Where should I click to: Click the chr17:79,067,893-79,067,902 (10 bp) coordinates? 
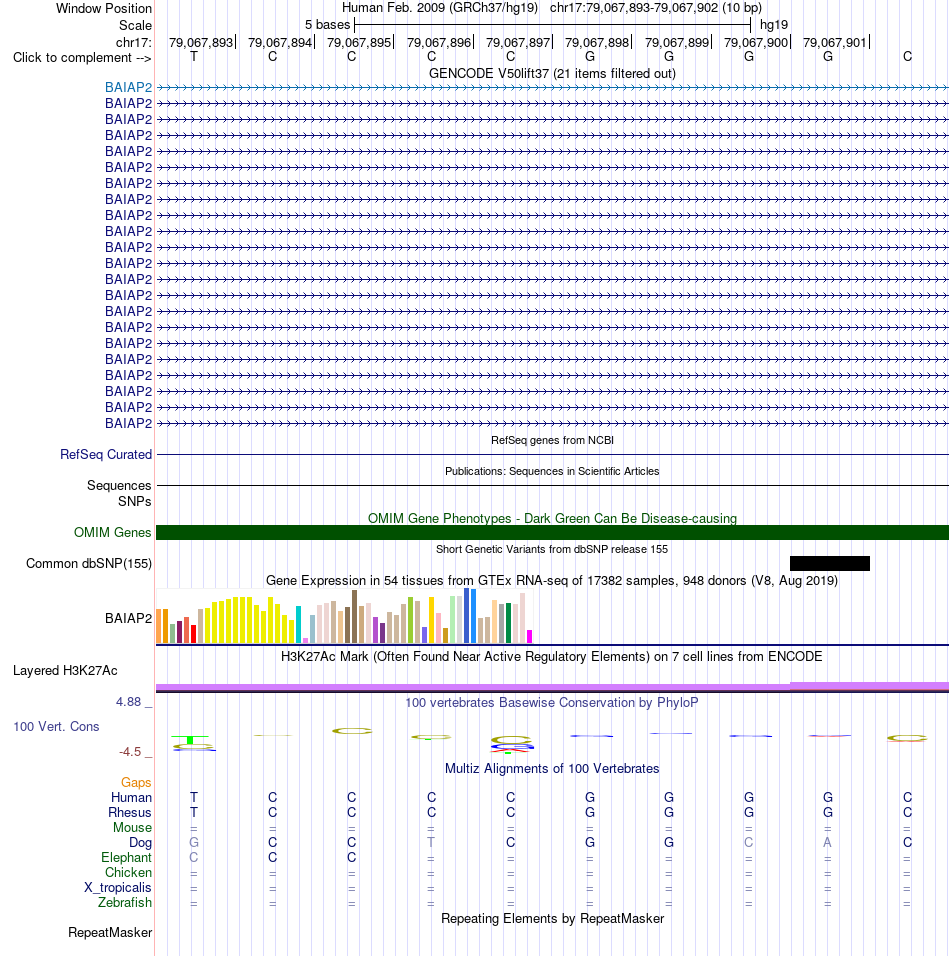[x=655, y=8]
